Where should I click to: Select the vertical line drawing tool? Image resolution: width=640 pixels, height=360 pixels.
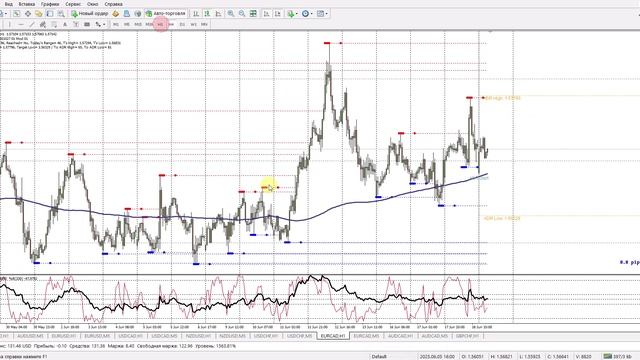click(x=10, y=24)
